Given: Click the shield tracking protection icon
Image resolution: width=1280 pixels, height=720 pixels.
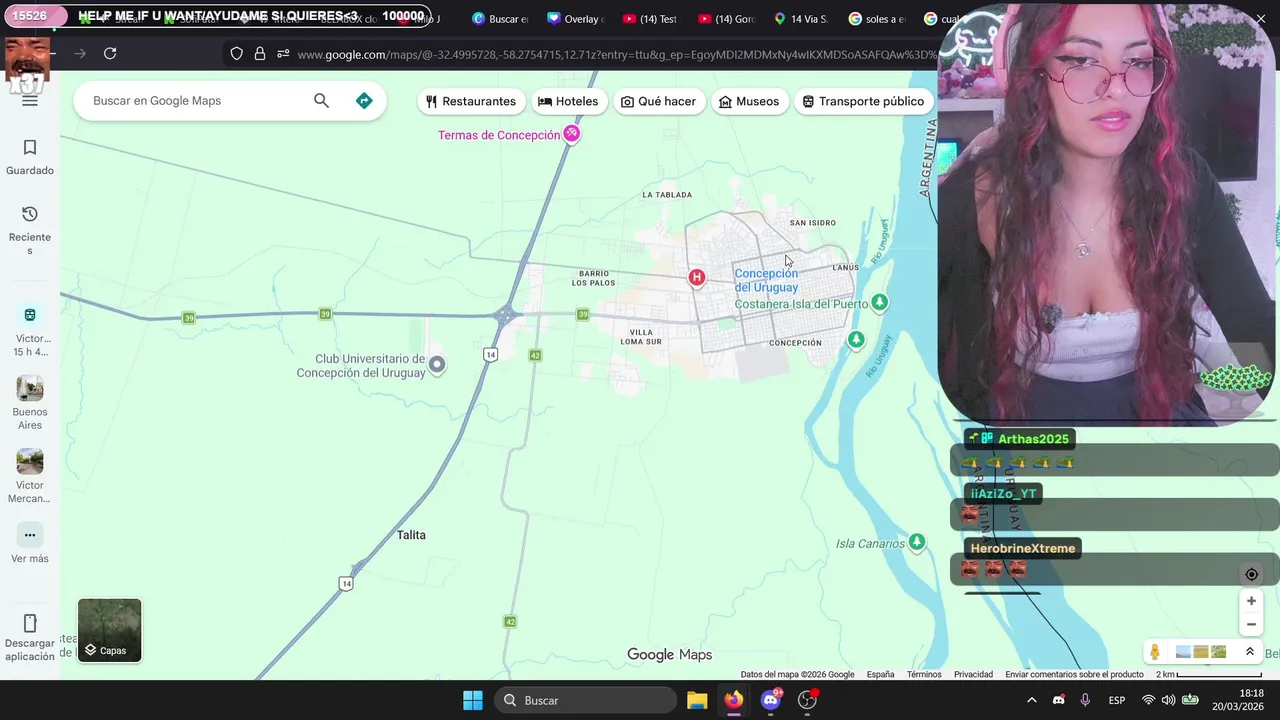Looking at the screenshot, I should pos(236,54).
